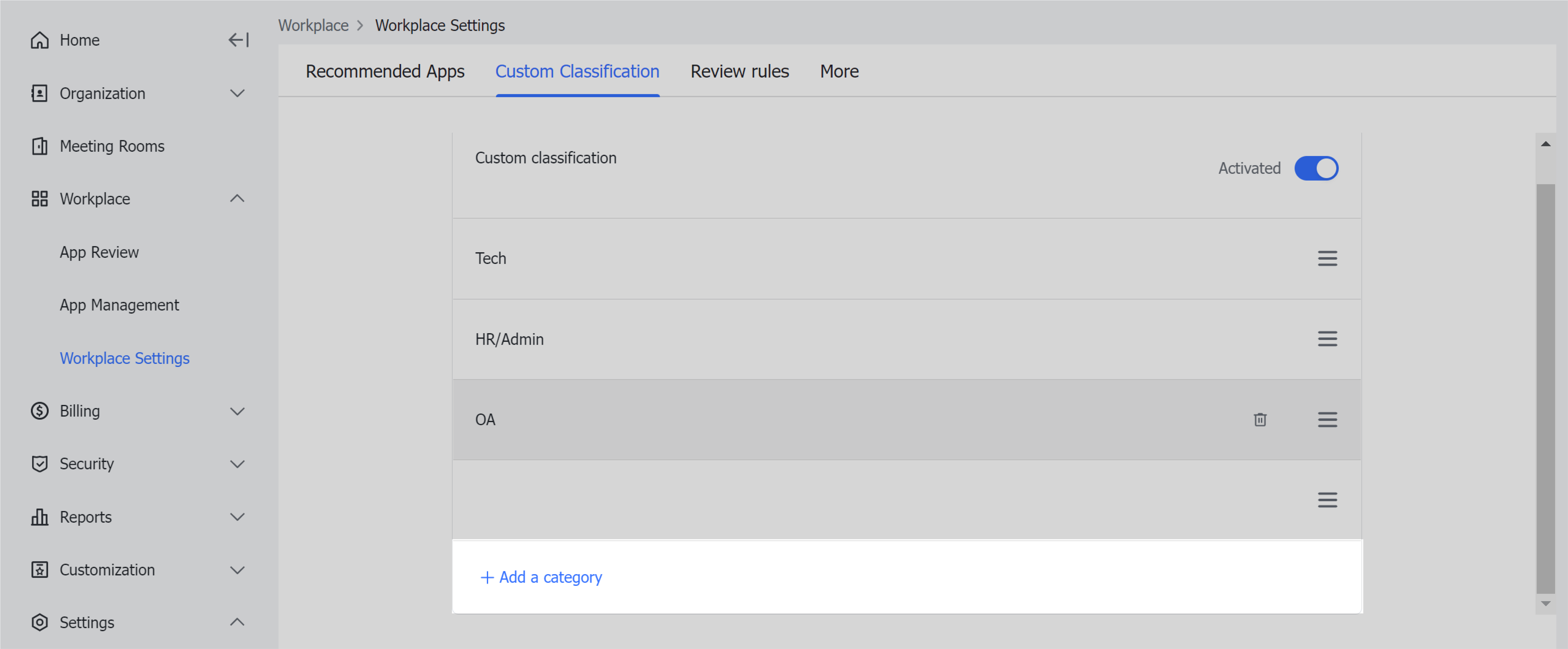
Task: Collapse the Workplace menu chevron
Action: tap(237, 198)
